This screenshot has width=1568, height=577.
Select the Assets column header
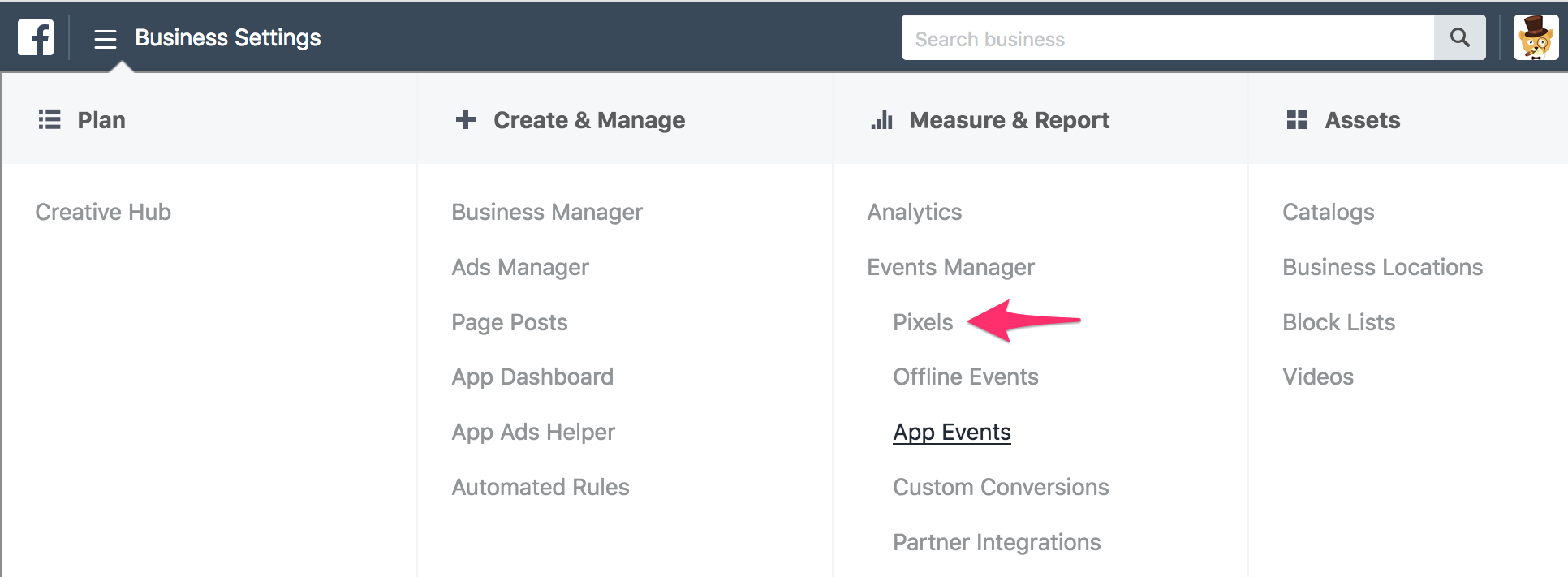[1363, 120]
